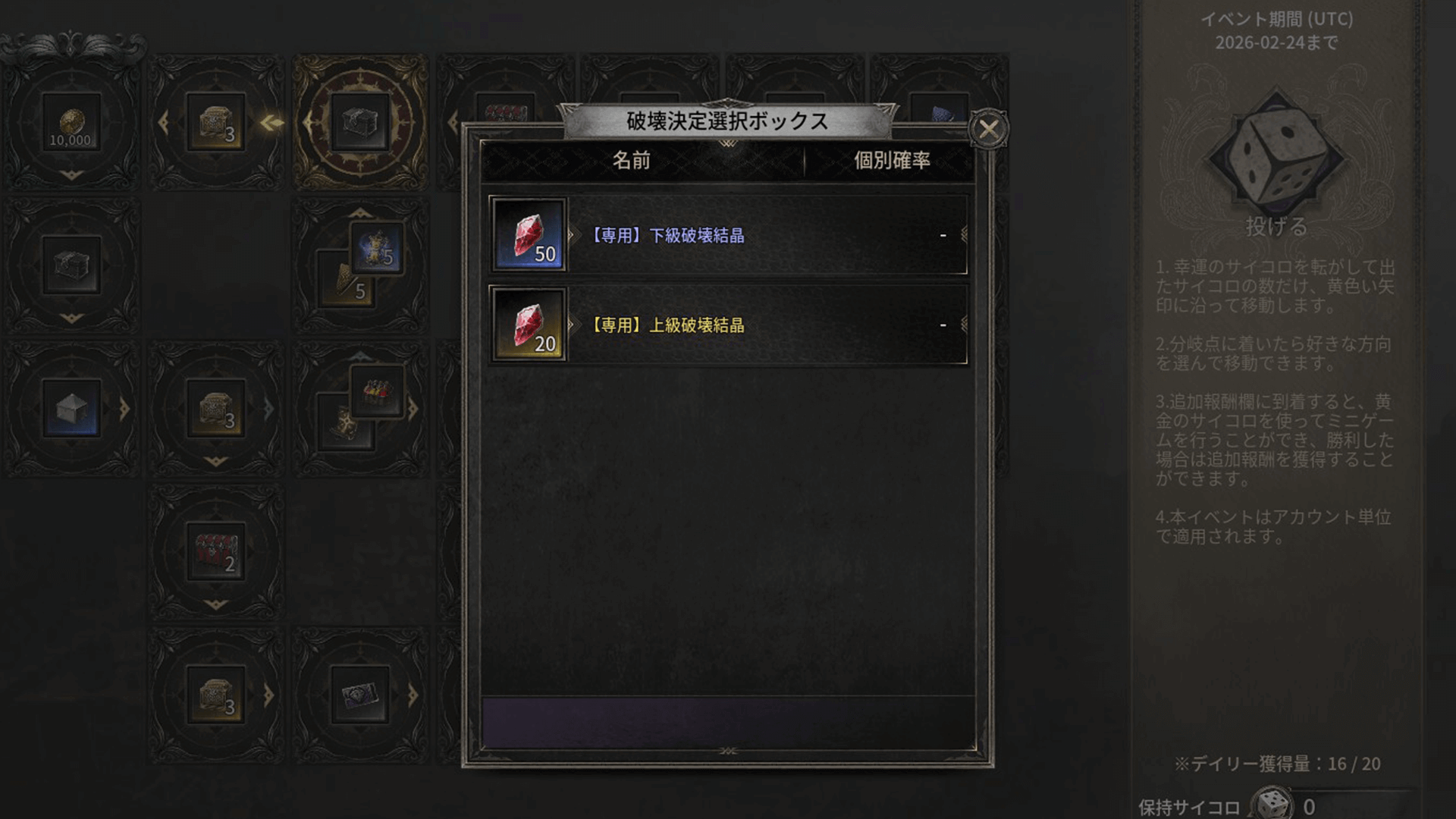Click the blue item tile with 5
Screen dimensions: 1456x819
(377, 249)
